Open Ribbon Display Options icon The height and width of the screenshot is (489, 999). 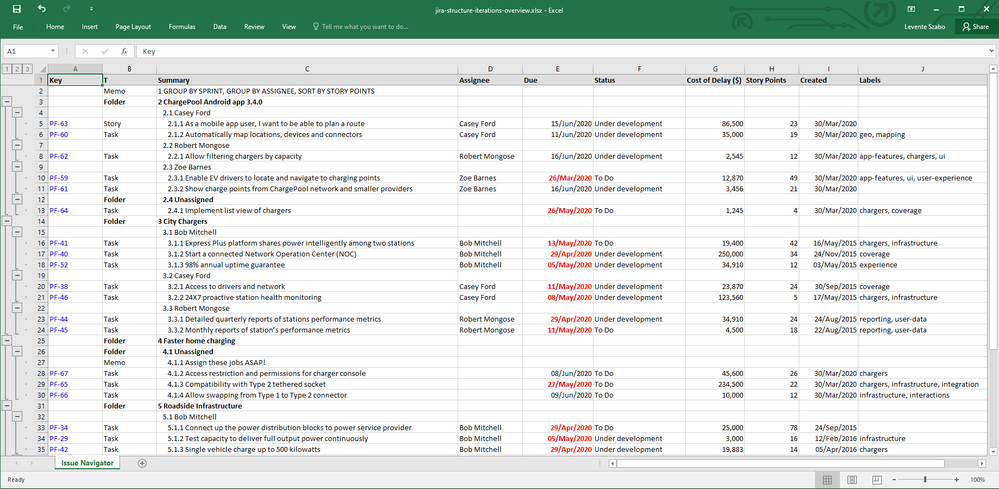tap(911, 9)
